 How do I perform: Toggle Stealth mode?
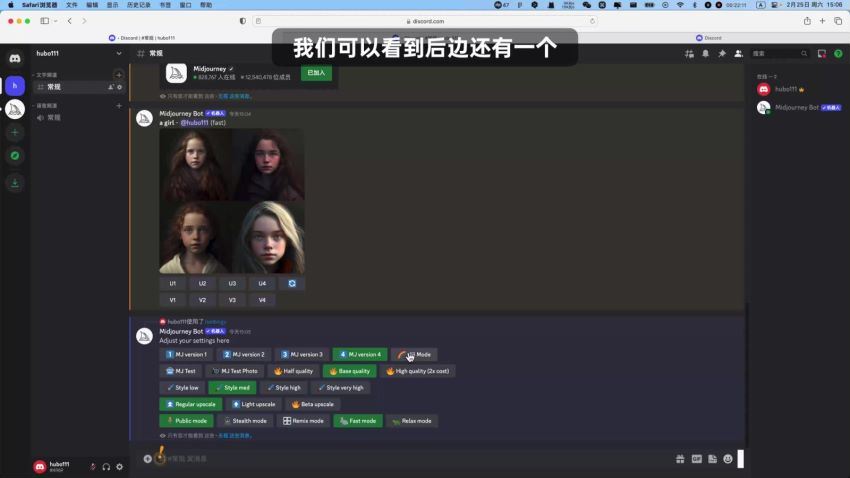(245, 421)
